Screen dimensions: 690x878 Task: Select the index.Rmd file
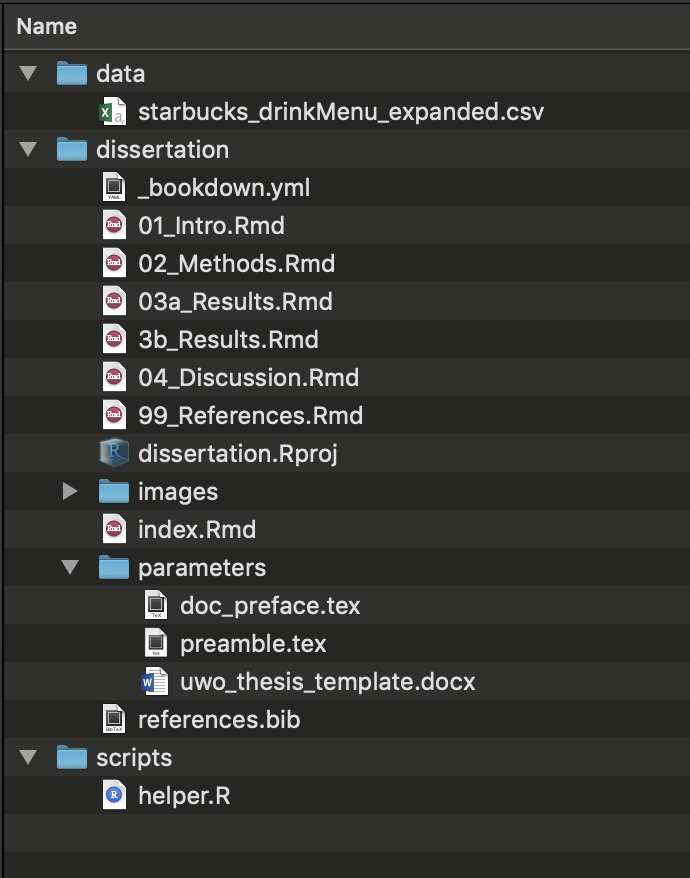[197, 529]
